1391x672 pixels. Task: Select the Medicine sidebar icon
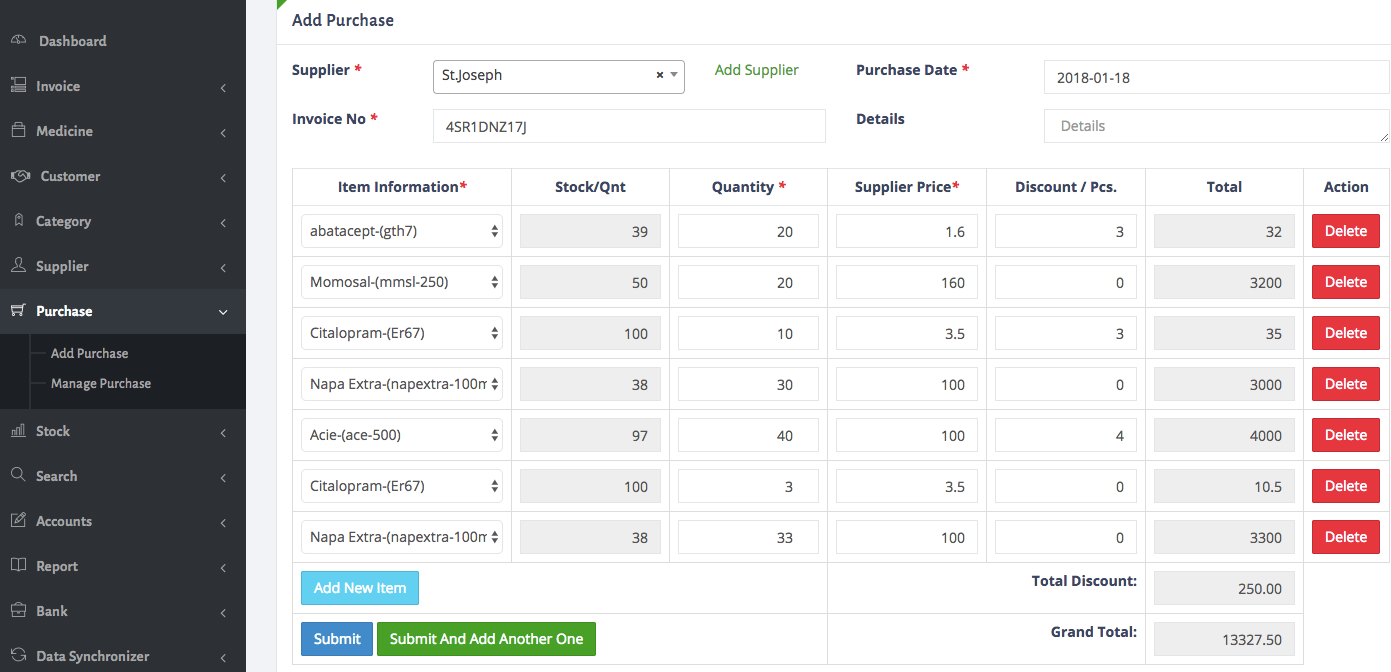tap(18, 130)
